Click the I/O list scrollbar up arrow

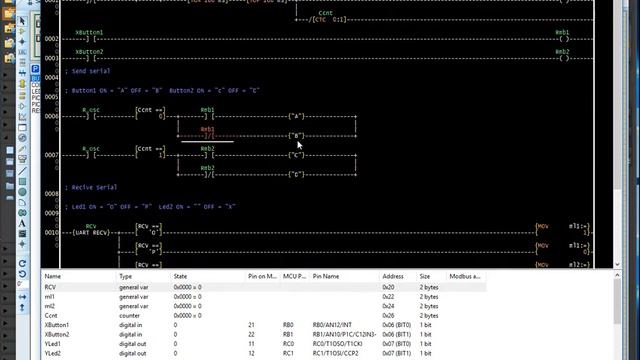pyautogui.click(x=617, y=276)
